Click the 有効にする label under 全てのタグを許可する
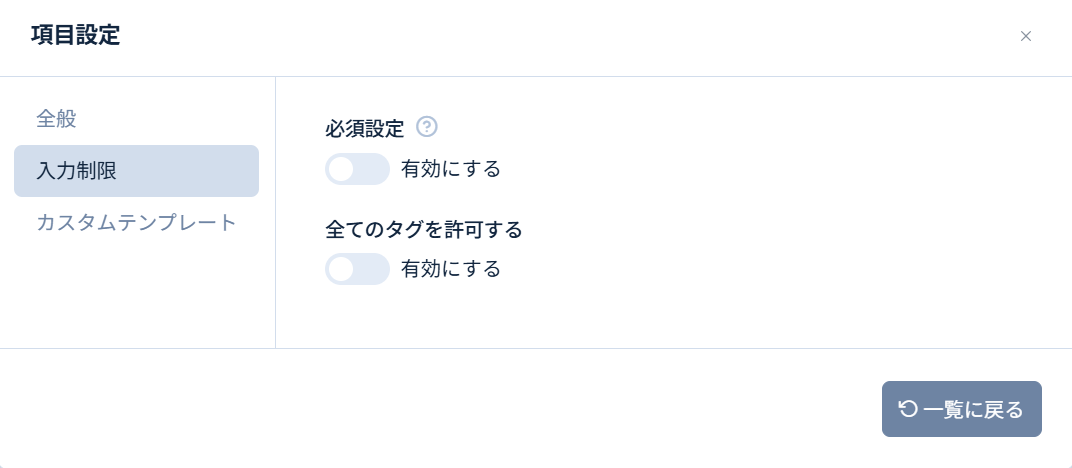This screenshot has width=1072, height=468. point(450,269)
